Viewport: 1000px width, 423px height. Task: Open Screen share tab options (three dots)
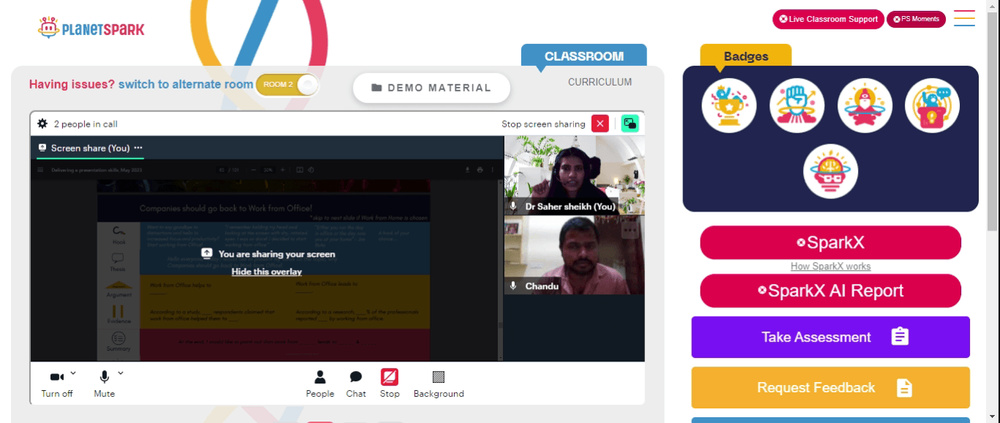click(138, 147)
